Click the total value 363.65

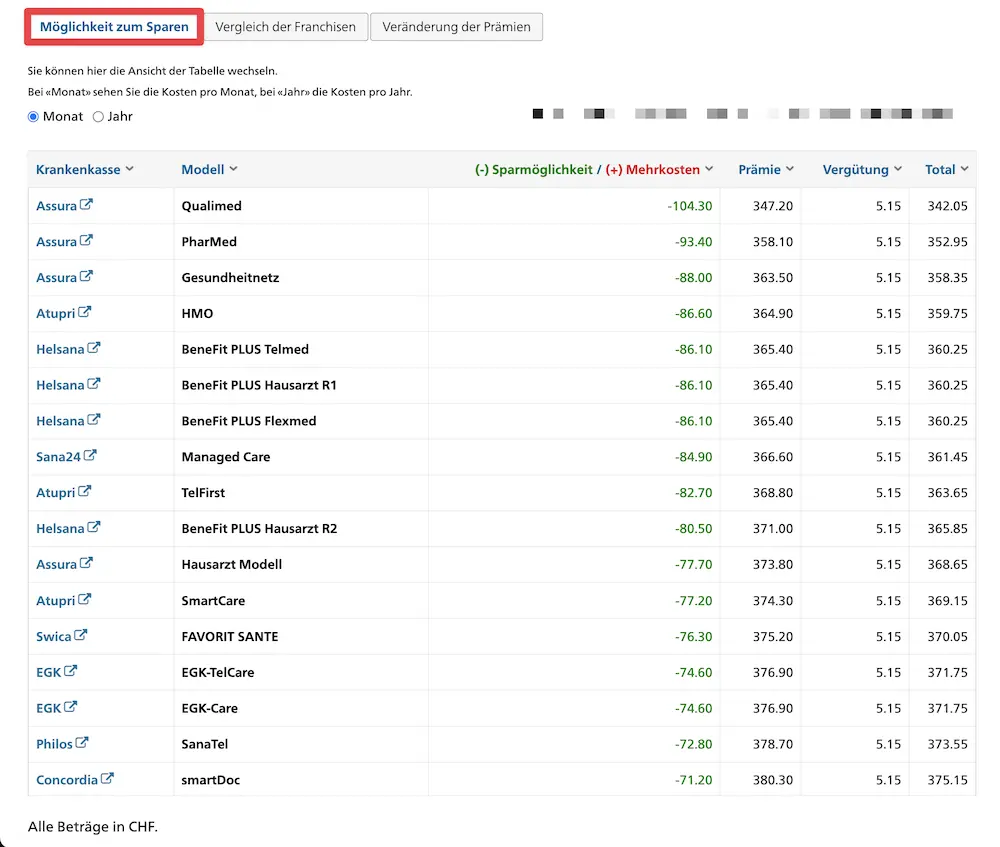tap(948, 492)
